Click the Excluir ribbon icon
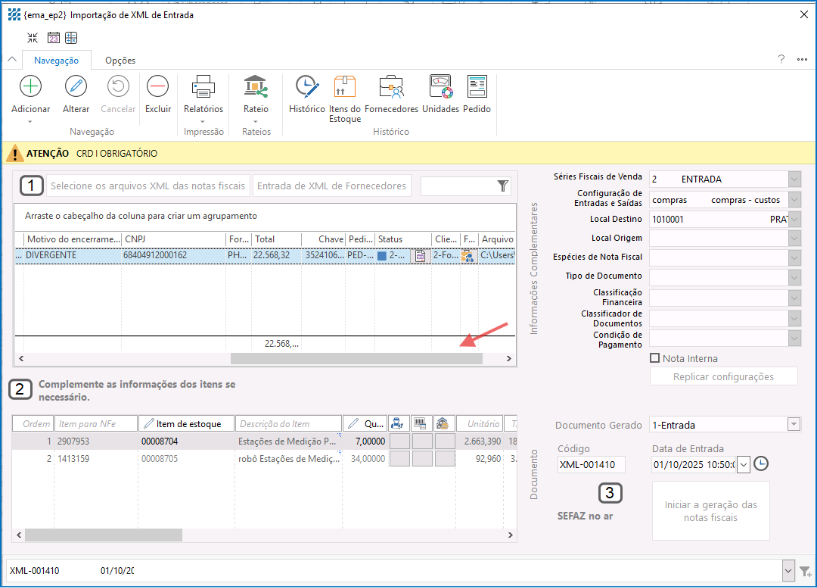Viewport: 817px width, 588px height. click(157, 87)
